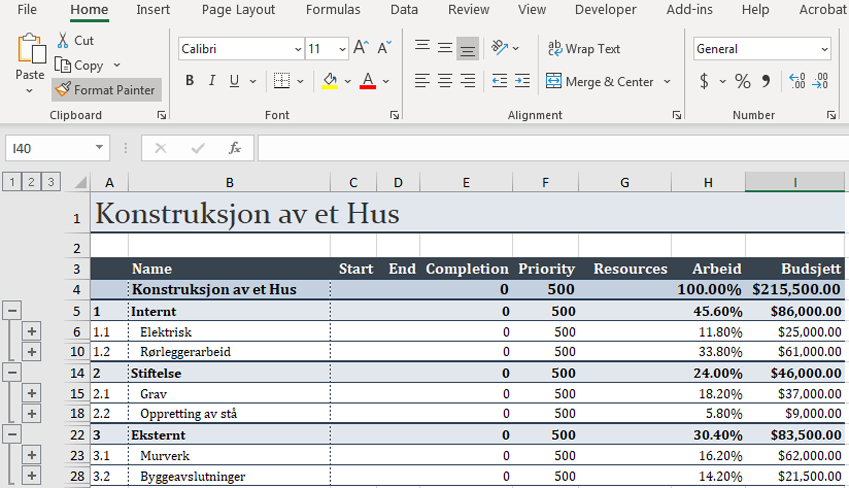Switch to the Insert tab
The width and height of the screenshot is (849, 488).
coord(153,9)
